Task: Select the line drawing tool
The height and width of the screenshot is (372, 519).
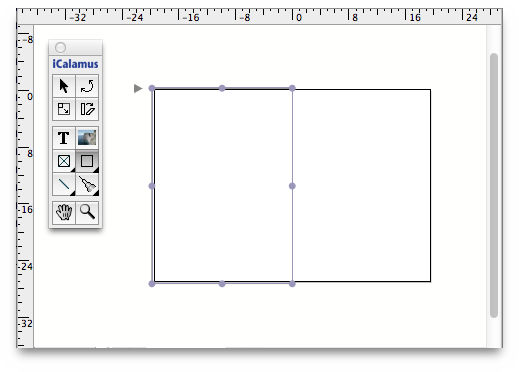Action: (x=64, y=184)
